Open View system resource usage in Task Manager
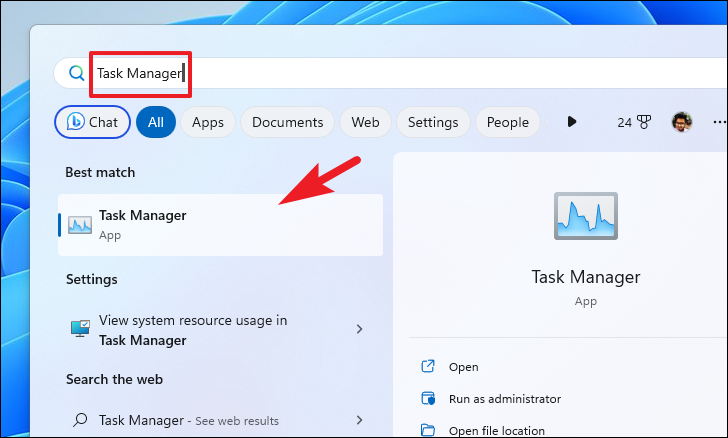The width and height of the screenshot is (728, 438). coord(221,330)
